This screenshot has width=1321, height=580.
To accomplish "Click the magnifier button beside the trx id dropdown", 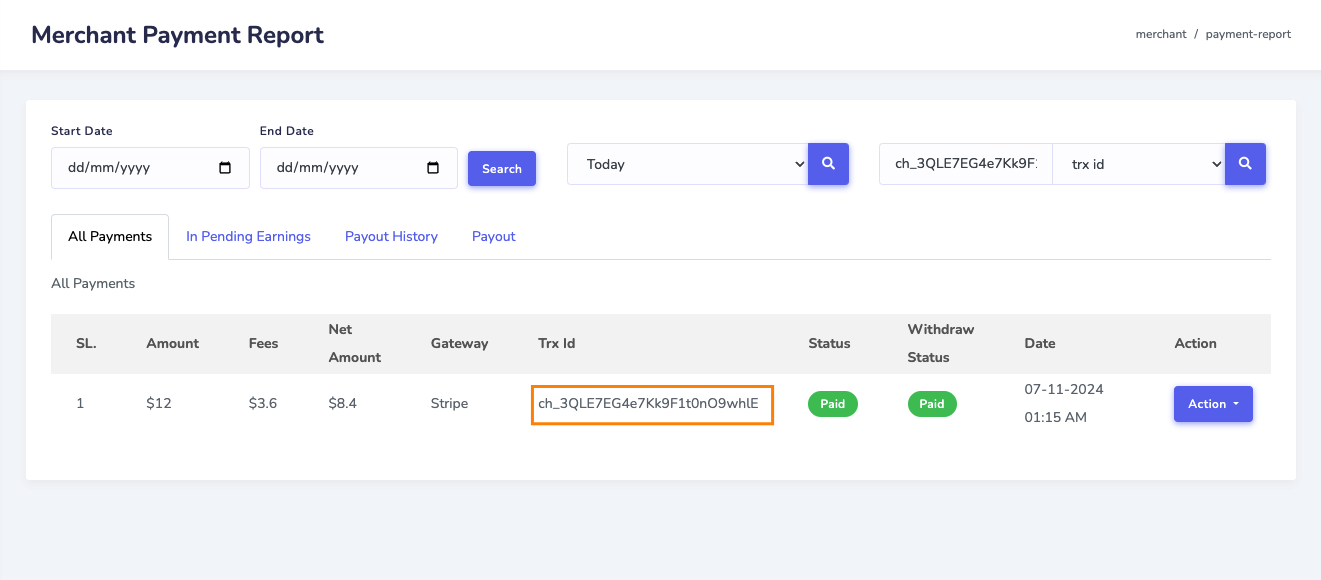I will pyautogui.click(x=1245, y=164).
